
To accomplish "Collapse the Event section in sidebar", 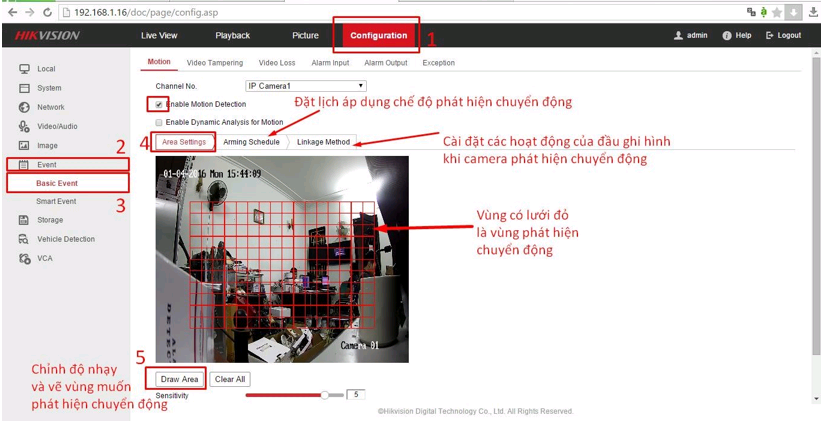I will [47, 164].
